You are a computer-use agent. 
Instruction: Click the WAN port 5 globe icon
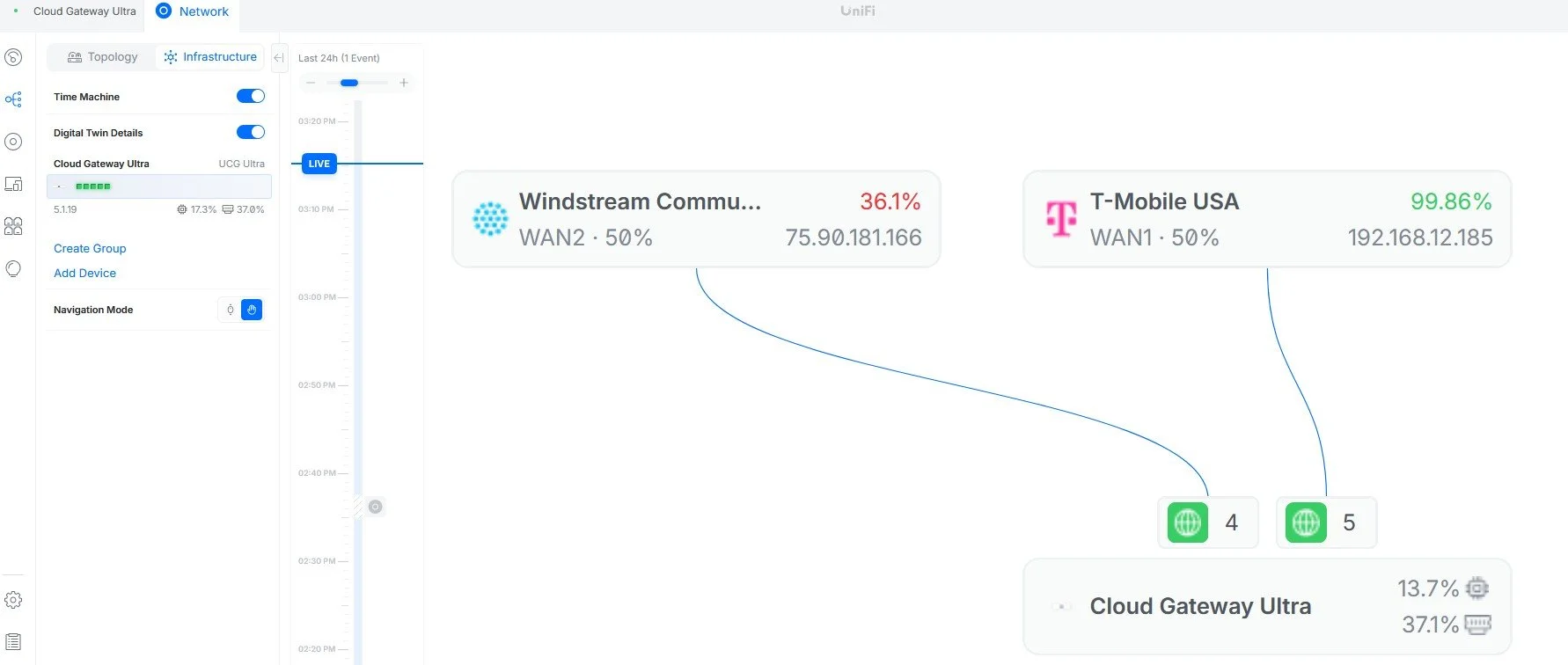1306,522
